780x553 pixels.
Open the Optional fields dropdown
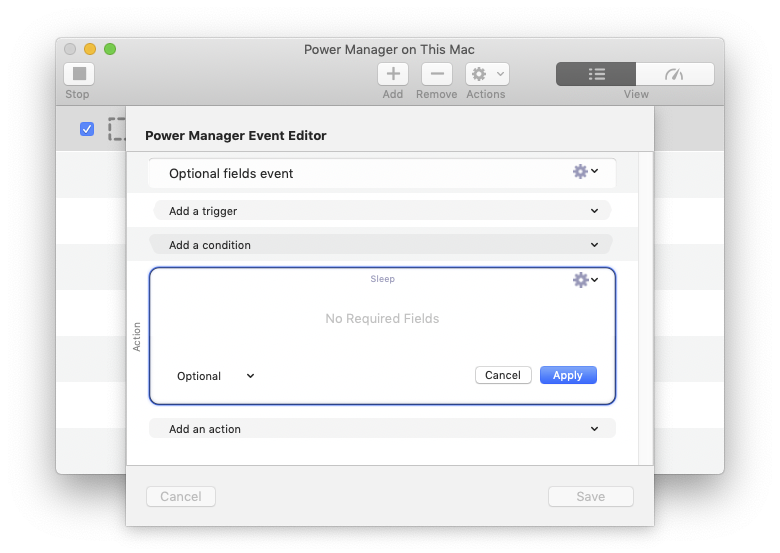point(215,376)
